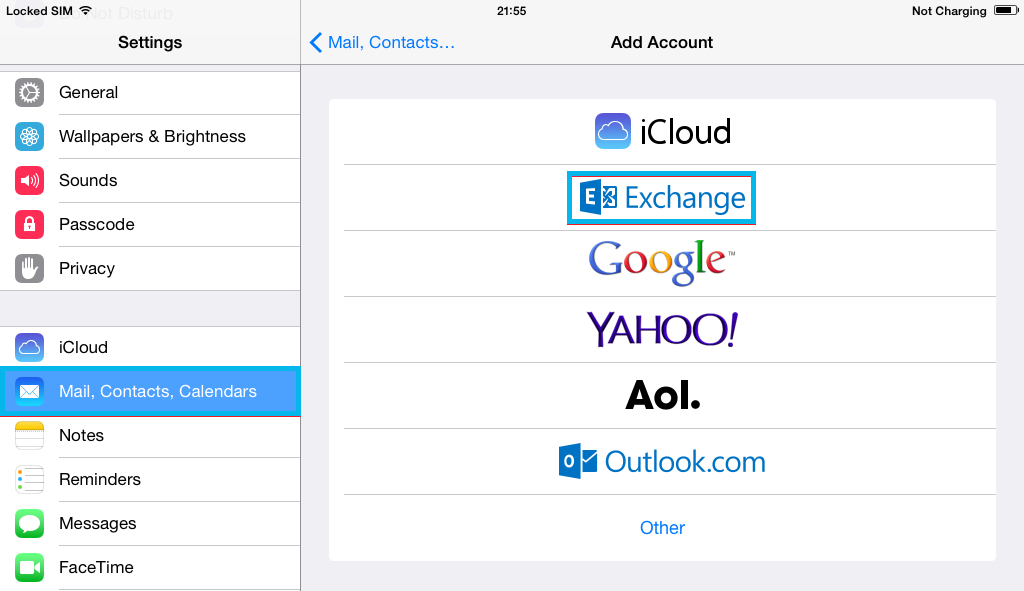Choose Exchange account type
This screenshot has height=591, width=1024.
tap(662, 197)
